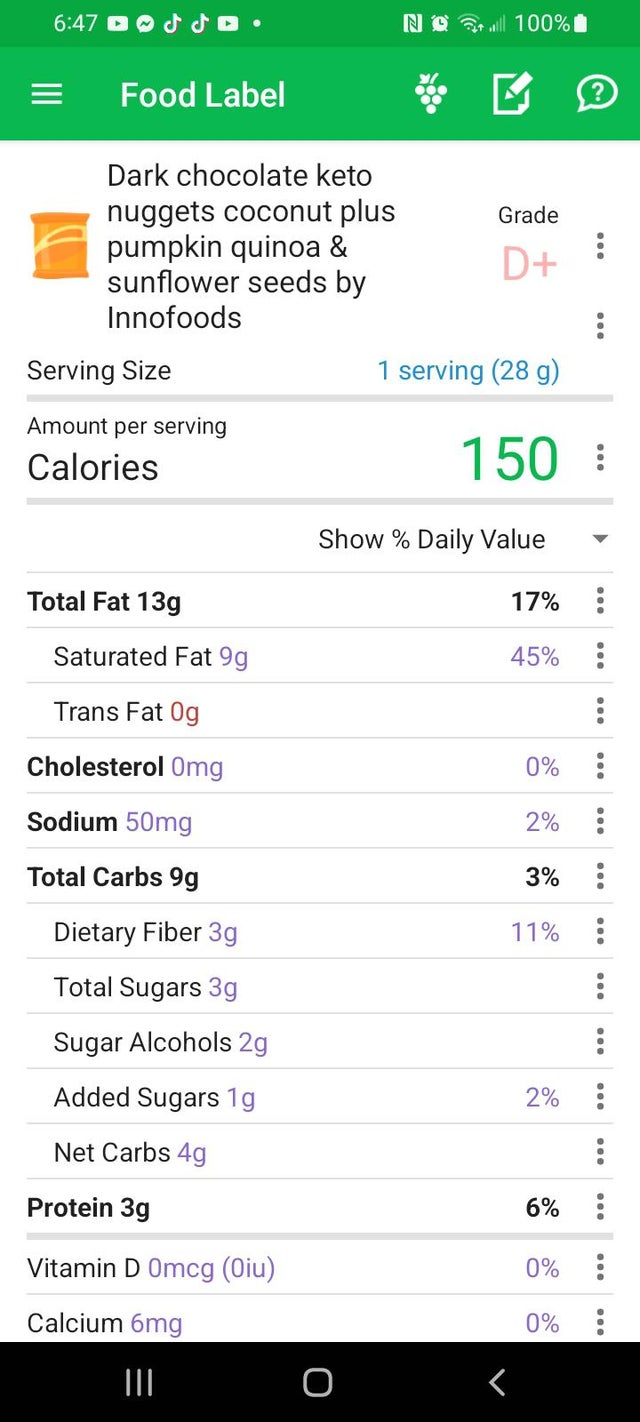The height and width of the screenshot is (1422, 640).
Task: Tap the D+ grade link
Action: pyautogui.click(x=529, y=264)
